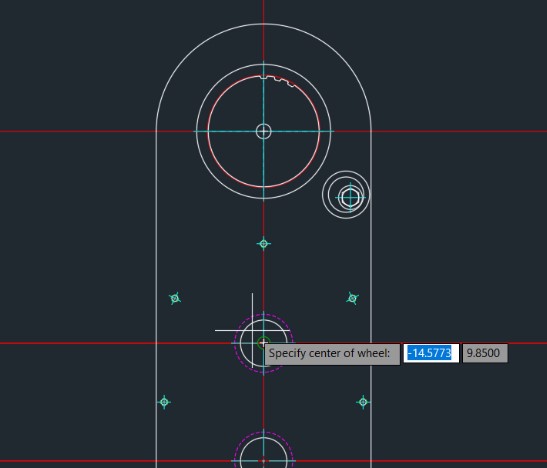Click the notched teeth on the red circle
This screenshot has width=547, height=468.
(278, 81)
